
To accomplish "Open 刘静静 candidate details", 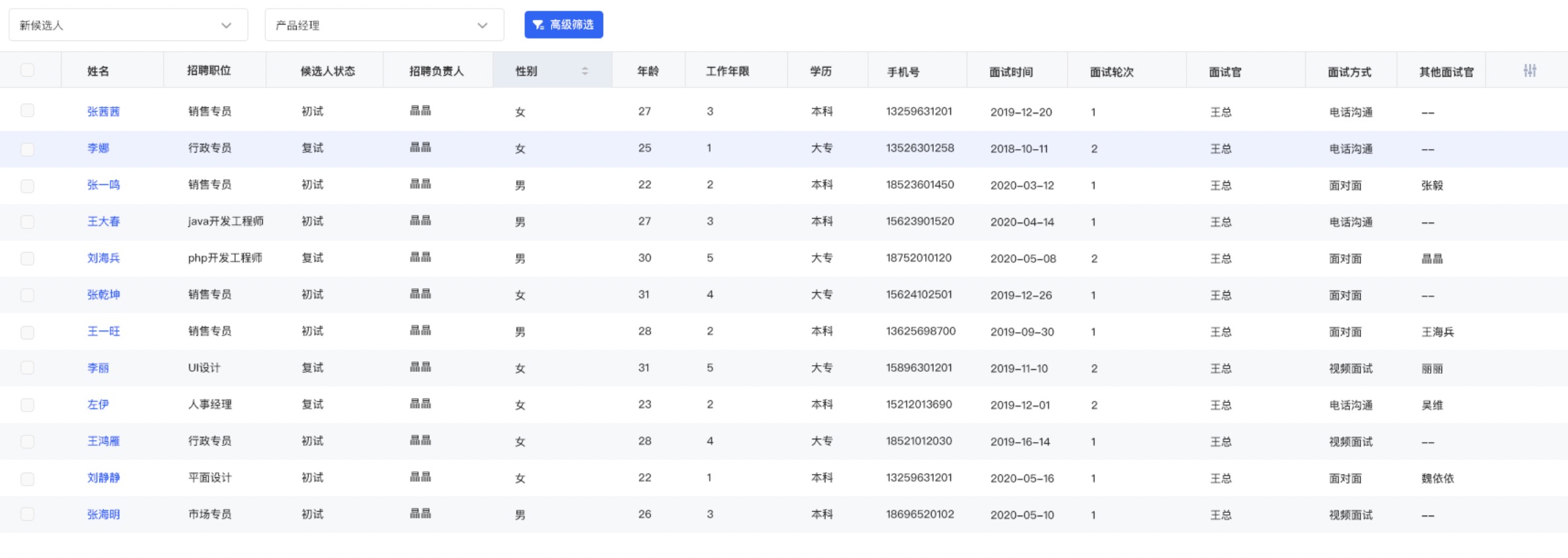I will (103, 478).
